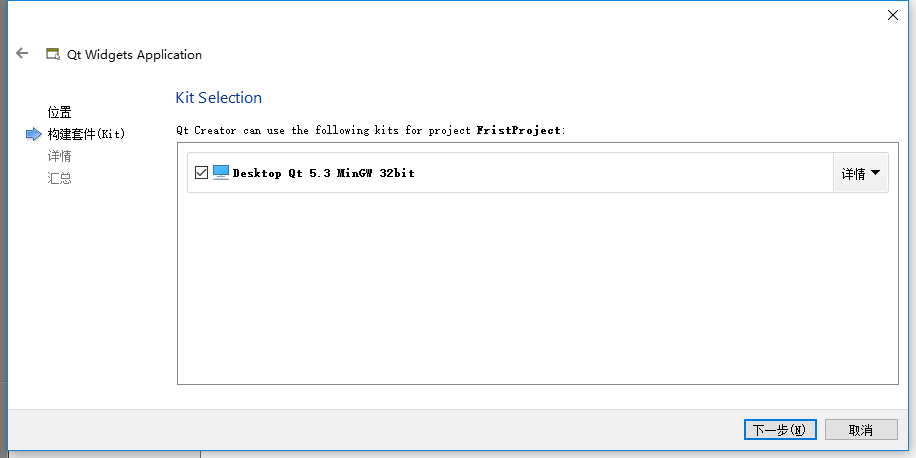Click the Desktop Qt 5.3 MinGW 32bit label

tap(324, 173)
